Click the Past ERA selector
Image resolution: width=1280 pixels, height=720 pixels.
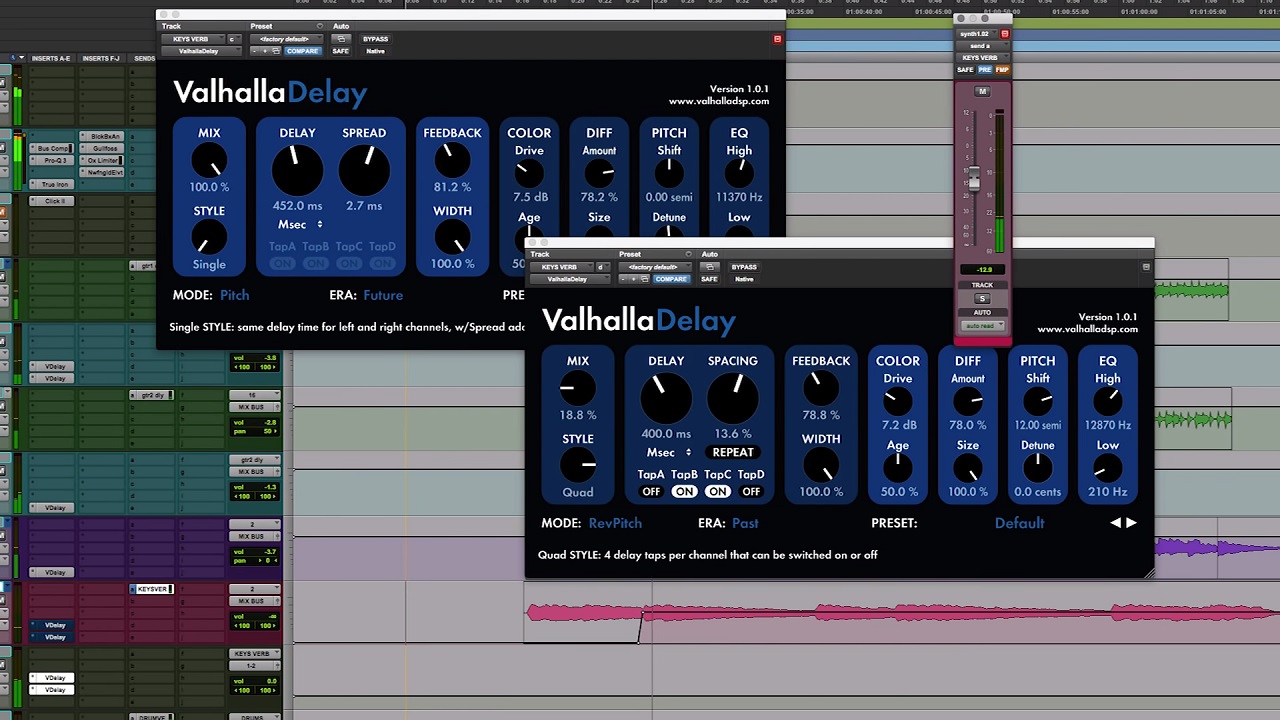745,523
